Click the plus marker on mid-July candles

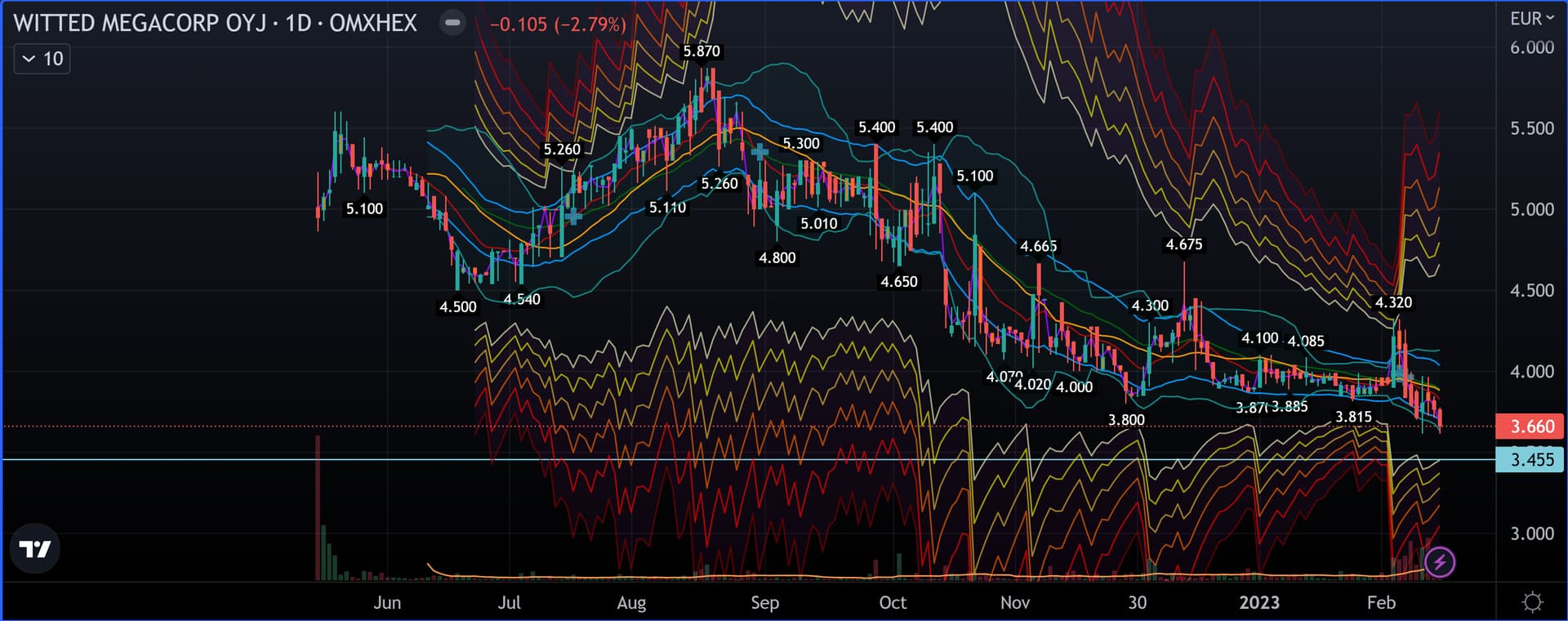tap(574, 217)
